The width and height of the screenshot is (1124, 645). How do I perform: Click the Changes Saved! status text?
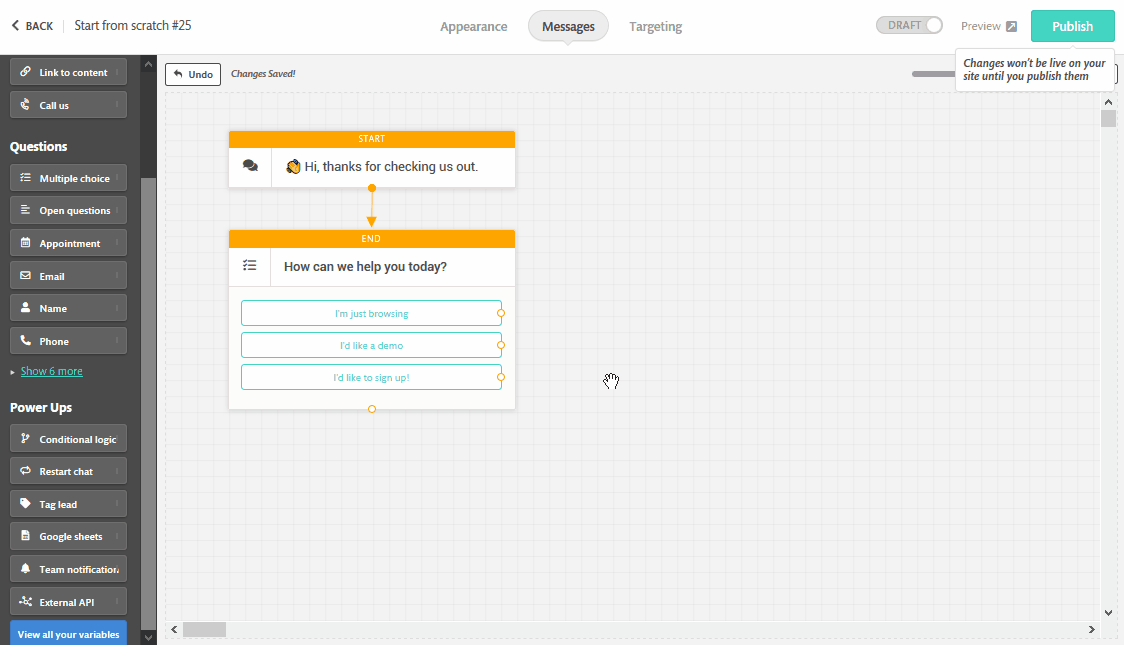pos(263,74)
